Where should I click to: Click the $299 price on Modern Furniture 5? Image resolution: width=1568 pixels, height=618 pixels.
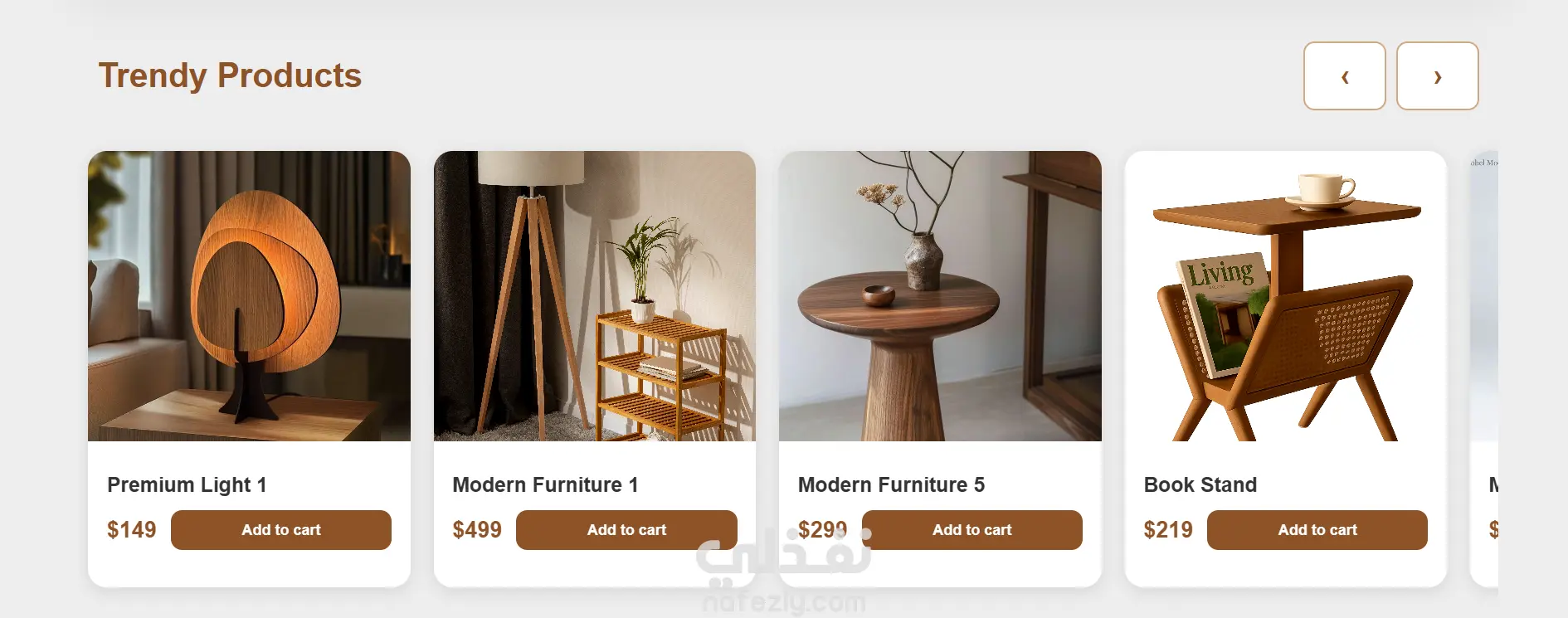coord(822,530)
